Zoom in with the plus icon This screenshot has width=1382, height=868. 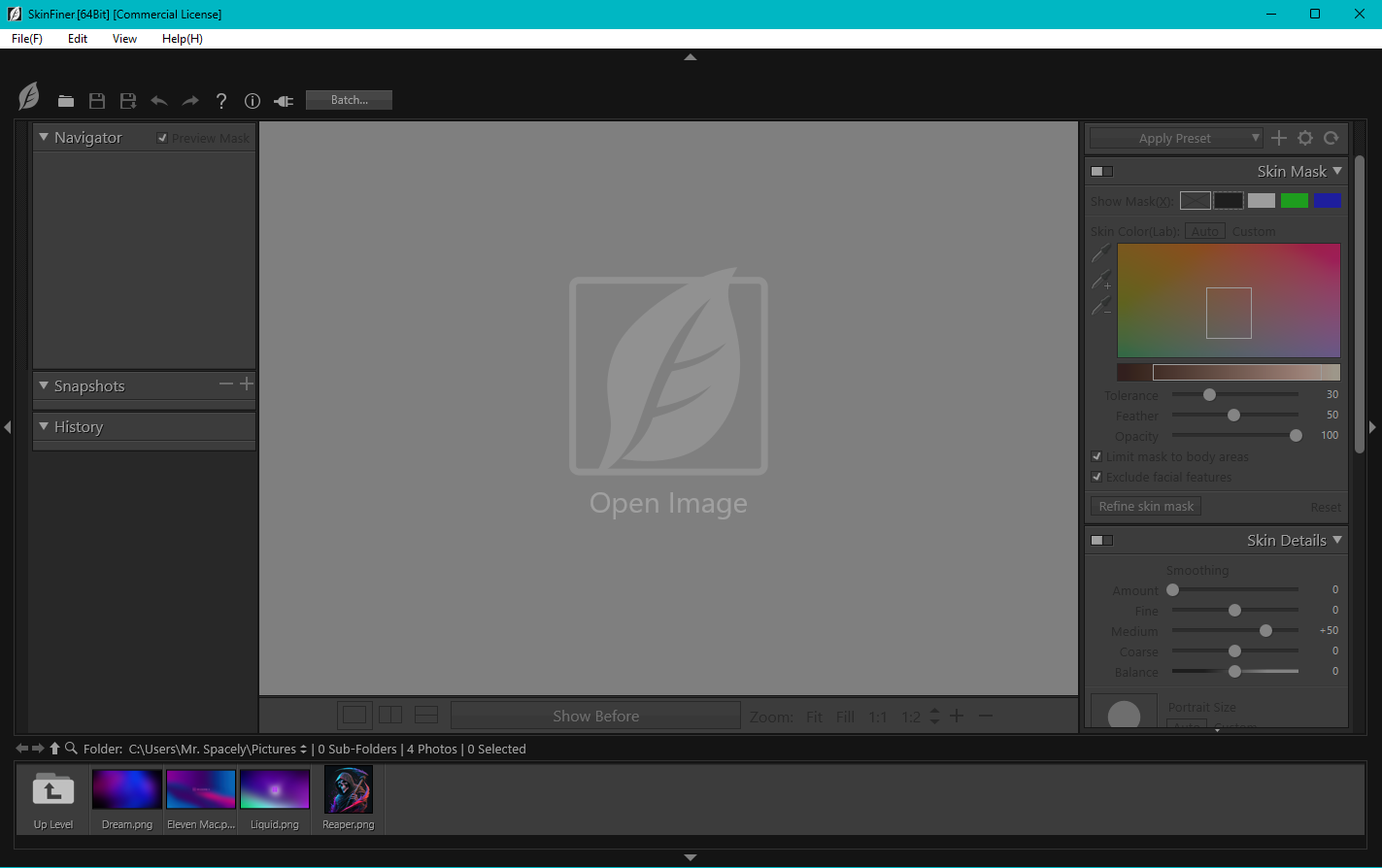tap(957, 716)
